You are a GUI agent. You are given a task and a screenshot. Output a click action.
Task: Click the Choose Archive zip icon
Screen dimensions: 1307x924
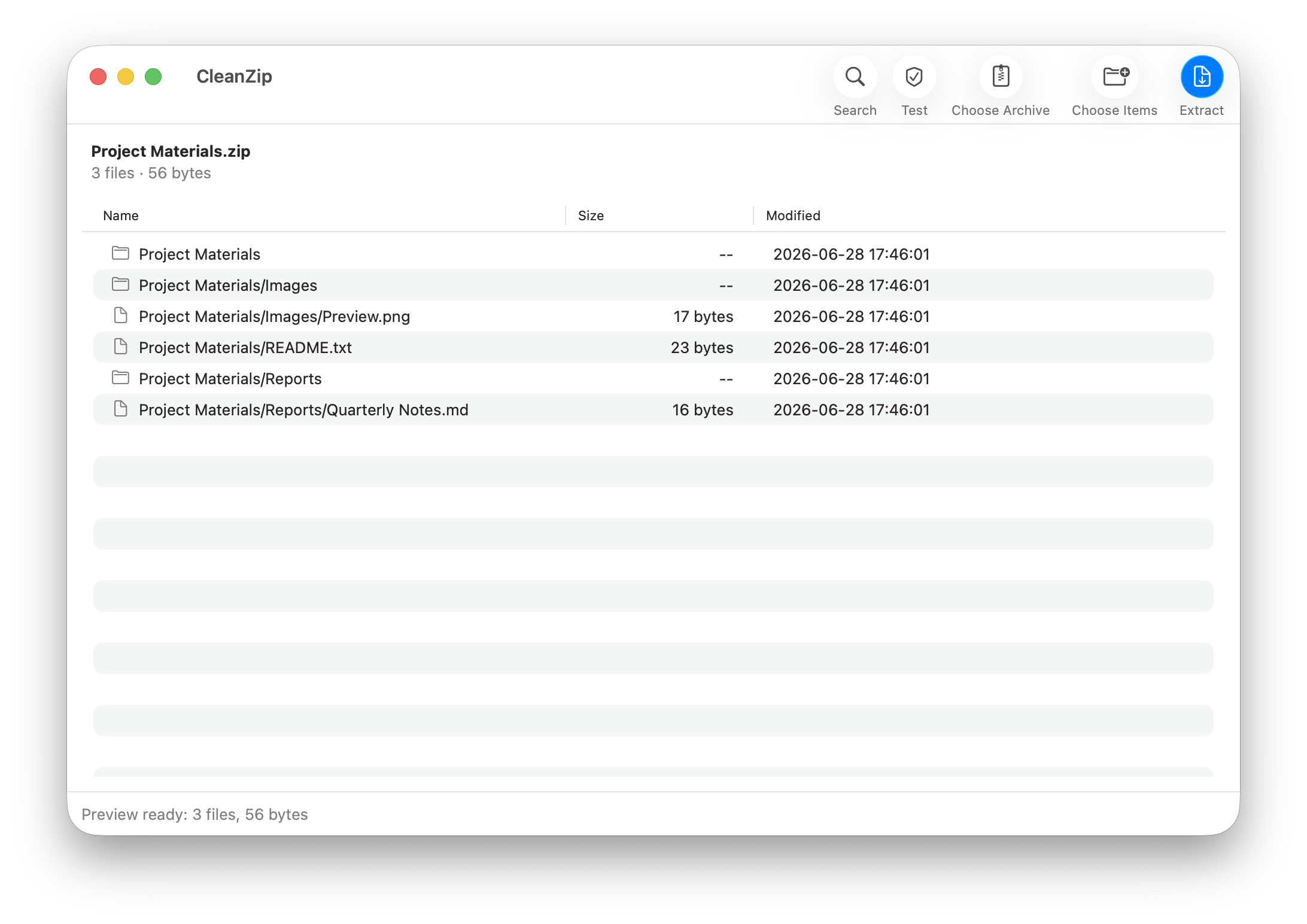1001,77
